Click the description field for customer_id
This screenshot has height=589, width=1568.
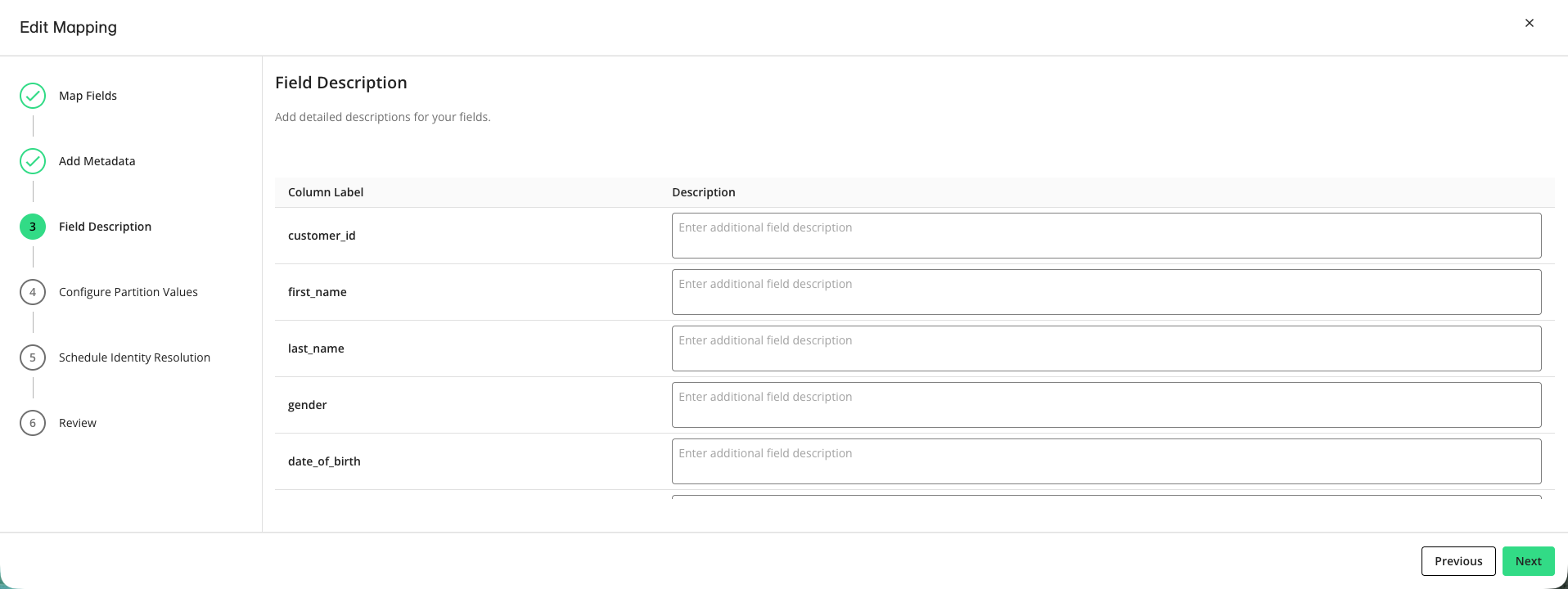pyautogui.click(x=1106, y=236)
